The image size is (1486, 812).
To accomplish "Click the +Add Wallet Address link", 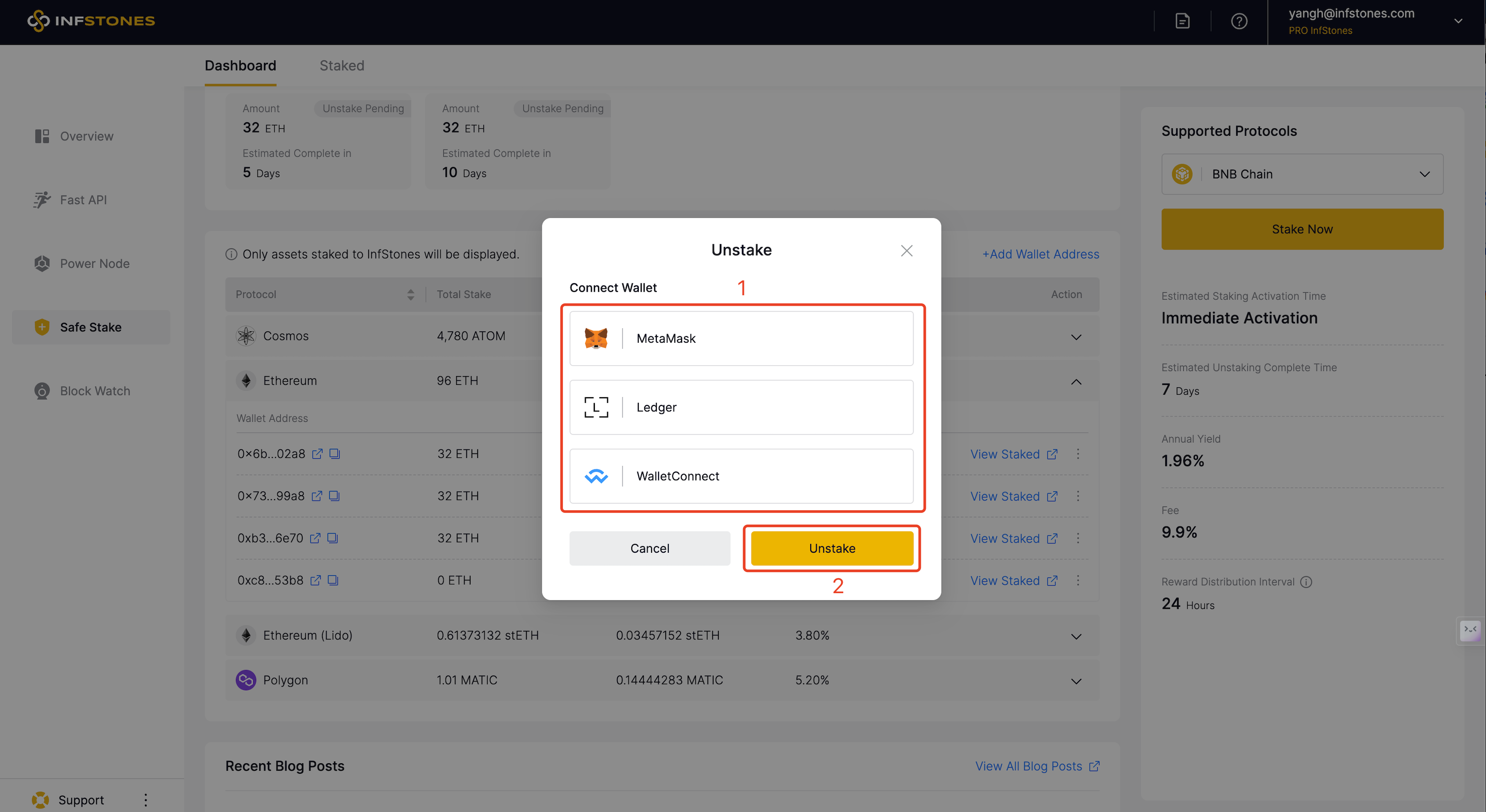I will click(1040, 254).
